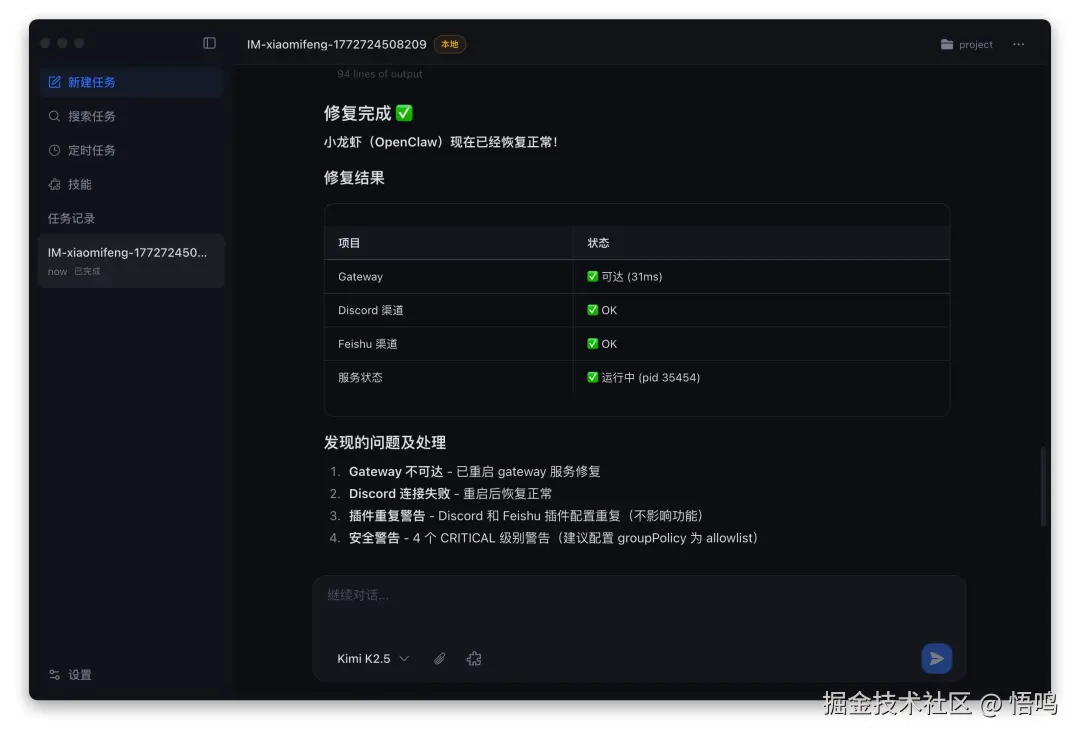1080x739 pixels.
Task: Attach a file with the paperclip icon
Action: 438,658
